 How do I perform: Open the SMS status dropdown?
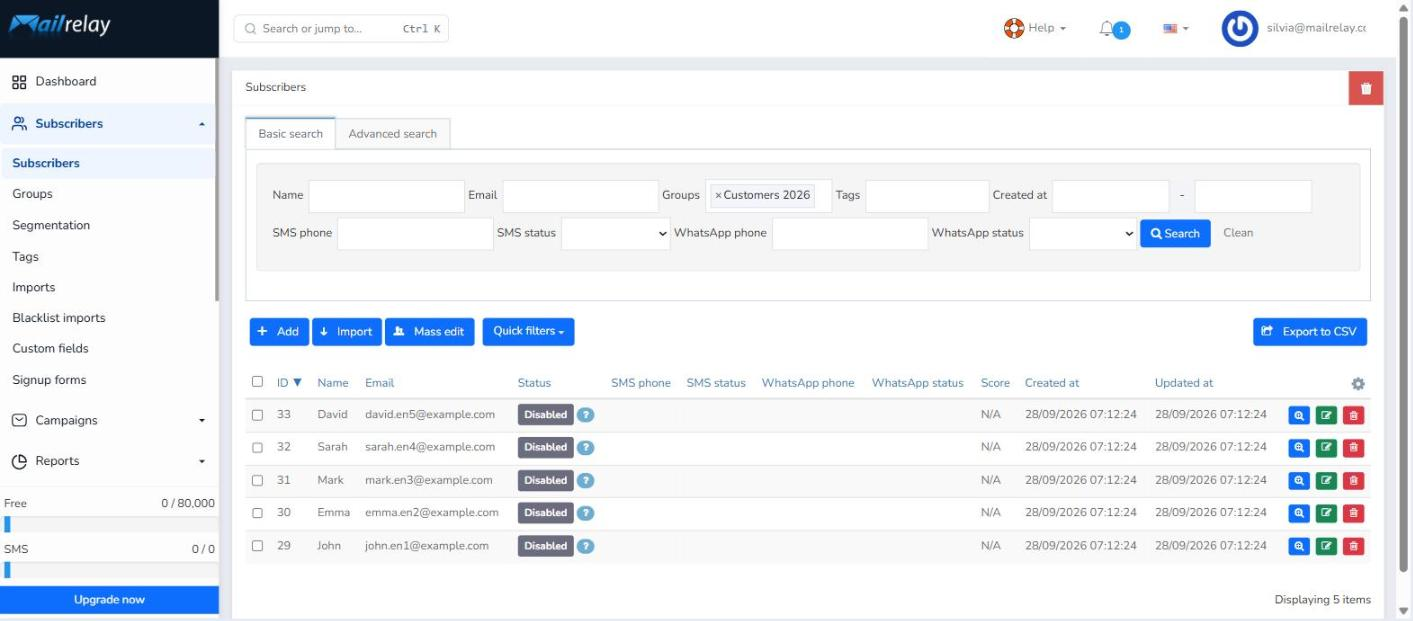pos(616,233)
